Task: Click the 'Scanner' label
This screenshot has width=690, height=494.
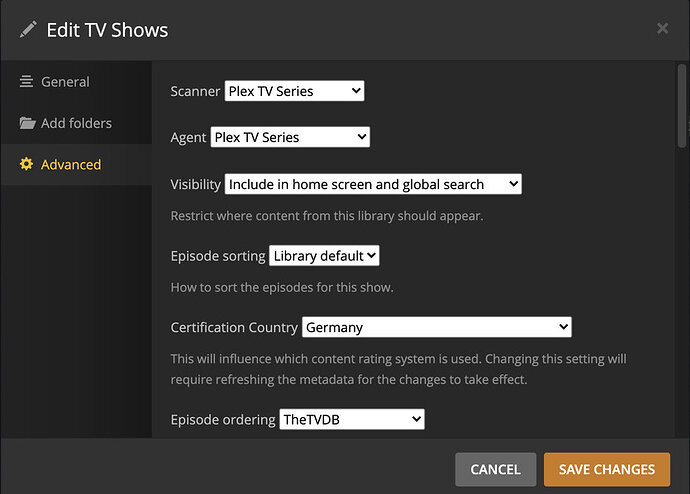Action: (x=195, y=91)
